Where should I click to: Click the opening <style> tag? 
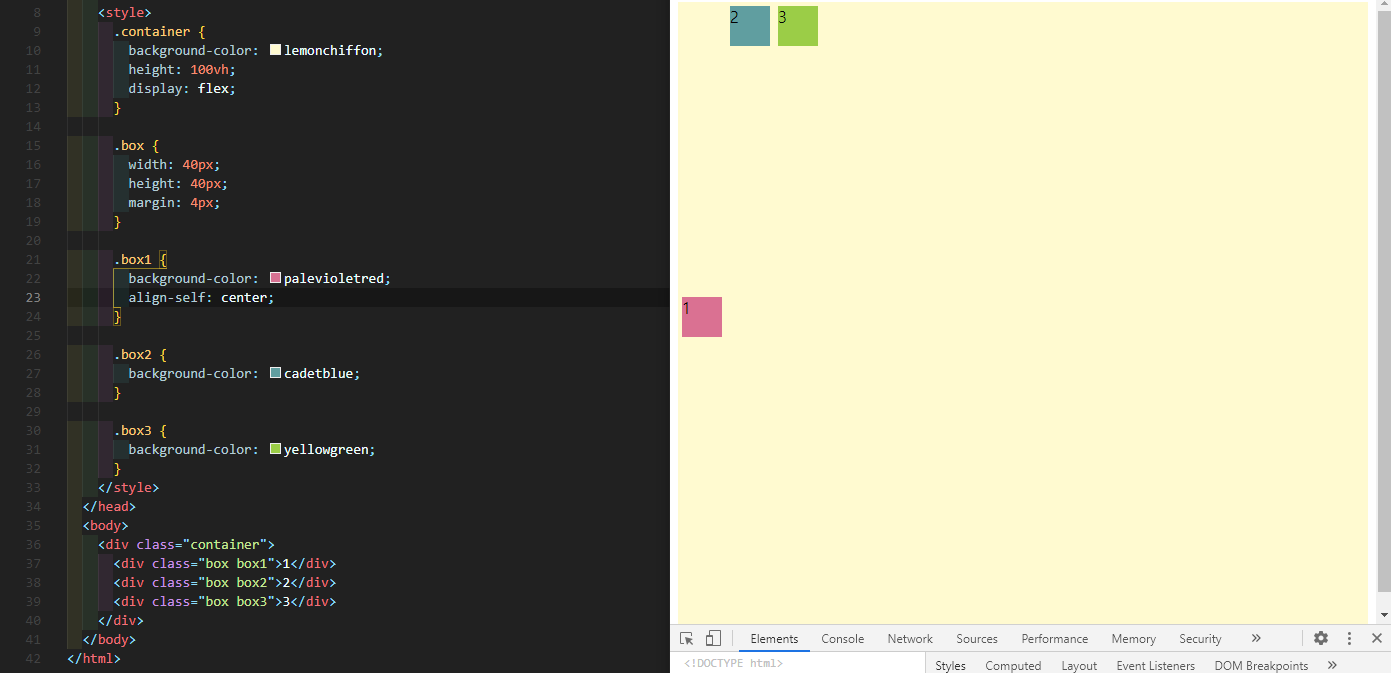[125, 13]
